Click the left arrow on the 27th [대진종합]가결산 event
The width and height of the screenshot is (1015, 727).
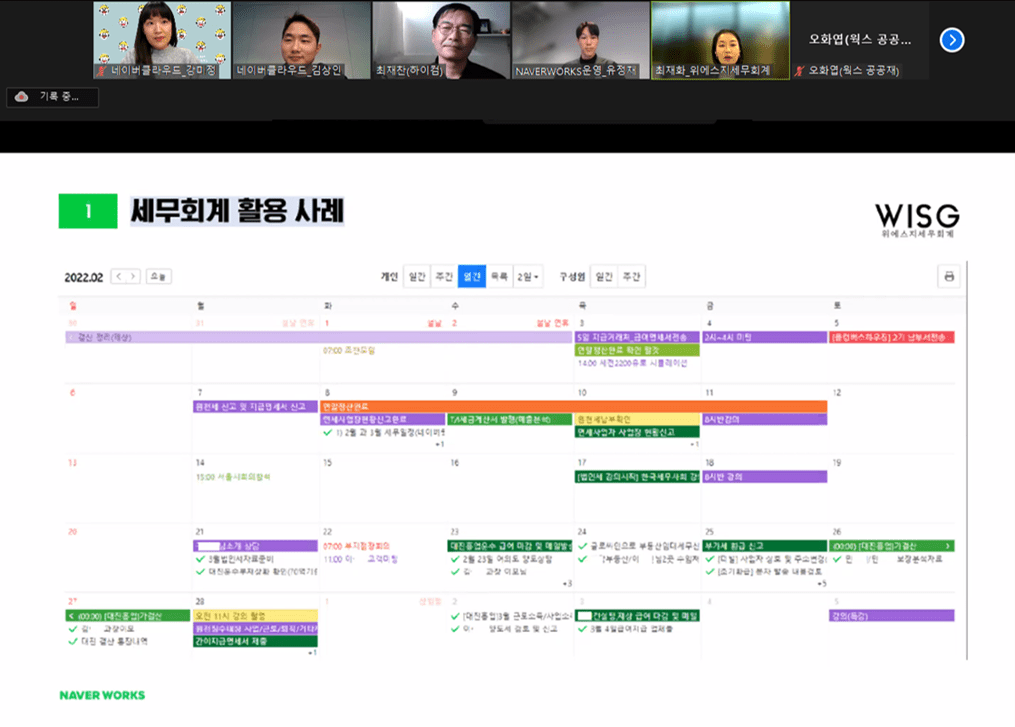click(71, 616)
